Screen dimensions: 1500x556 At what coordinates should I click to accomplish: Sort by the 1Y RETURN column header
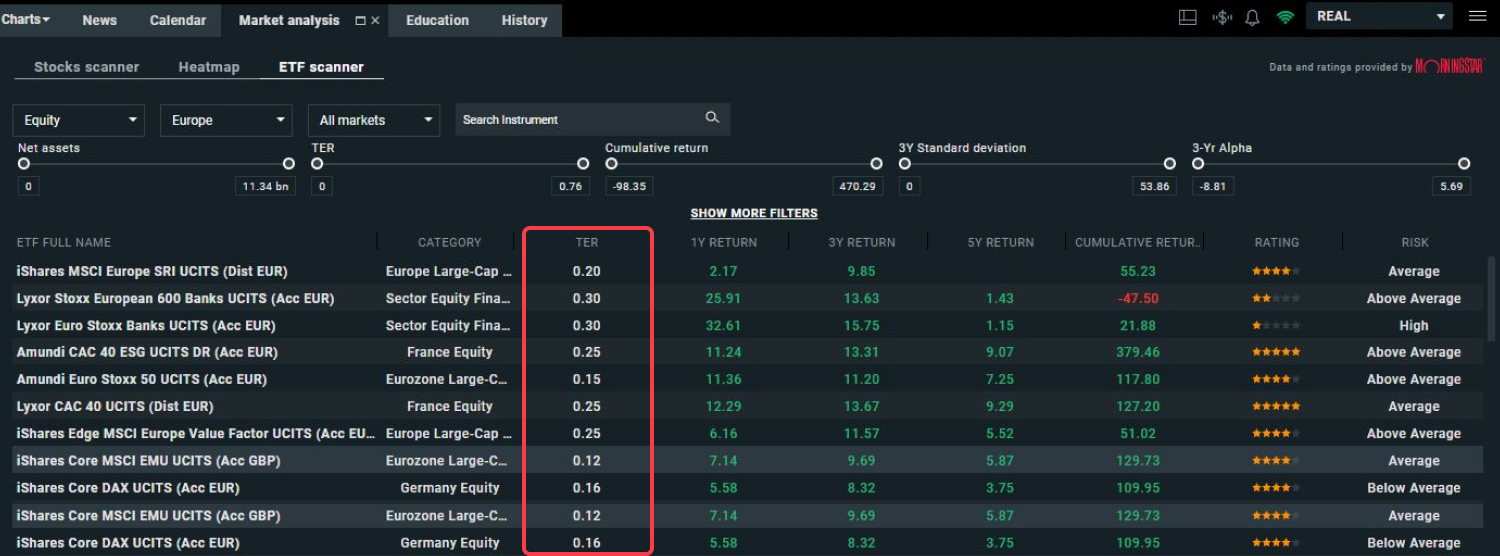pos(723,242)
